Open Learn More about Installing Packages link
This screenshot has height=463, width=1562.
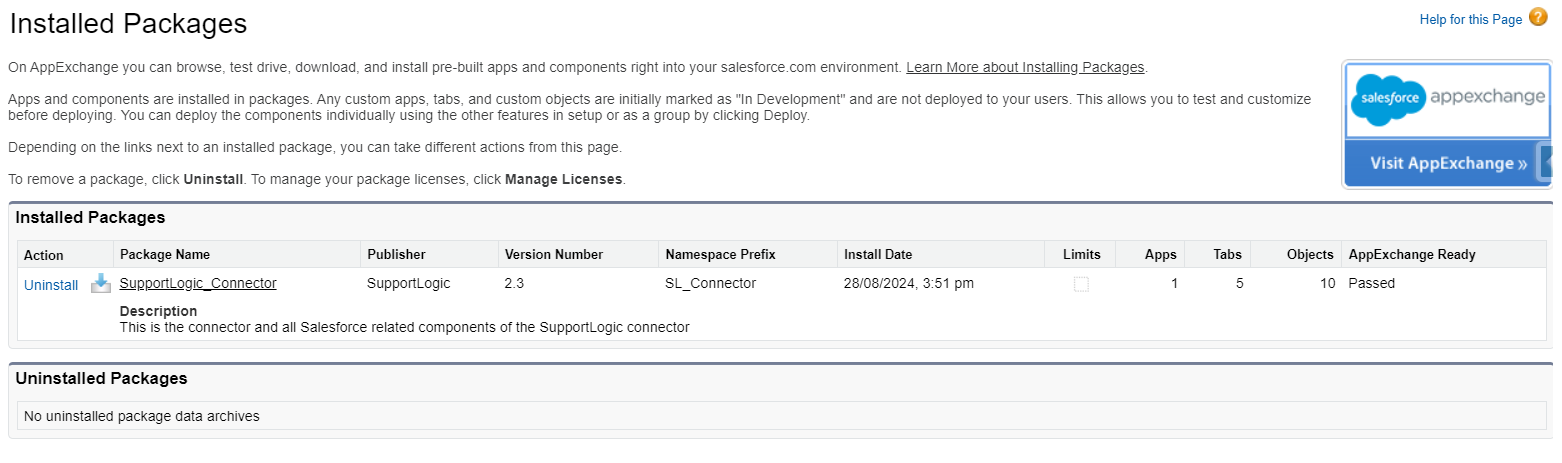coord(1025,67)
